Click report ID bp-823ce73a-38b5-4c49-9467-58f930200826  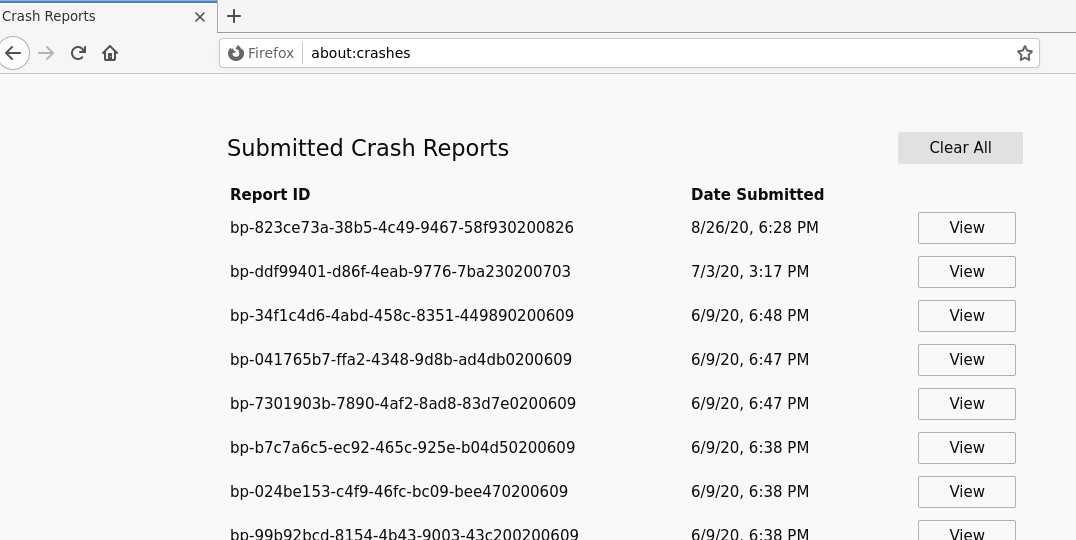pos(401,228)
